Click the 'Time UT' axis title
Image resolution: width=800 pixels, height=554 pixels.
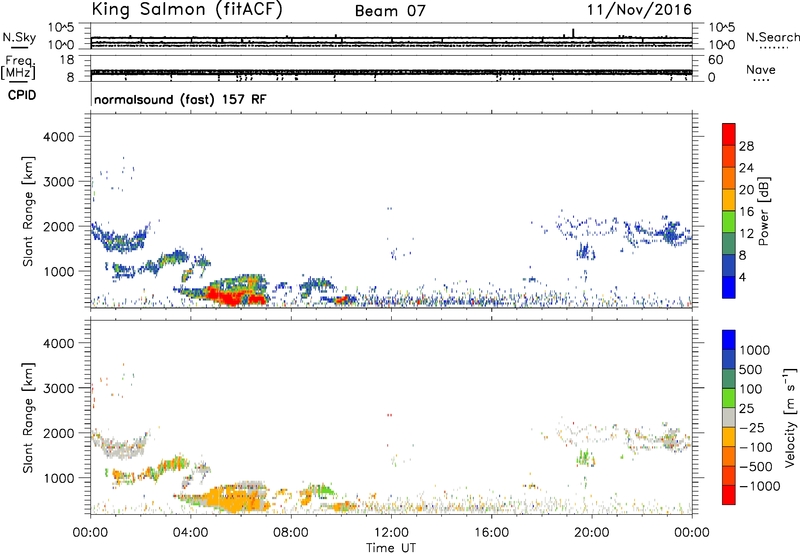(391, 548)
